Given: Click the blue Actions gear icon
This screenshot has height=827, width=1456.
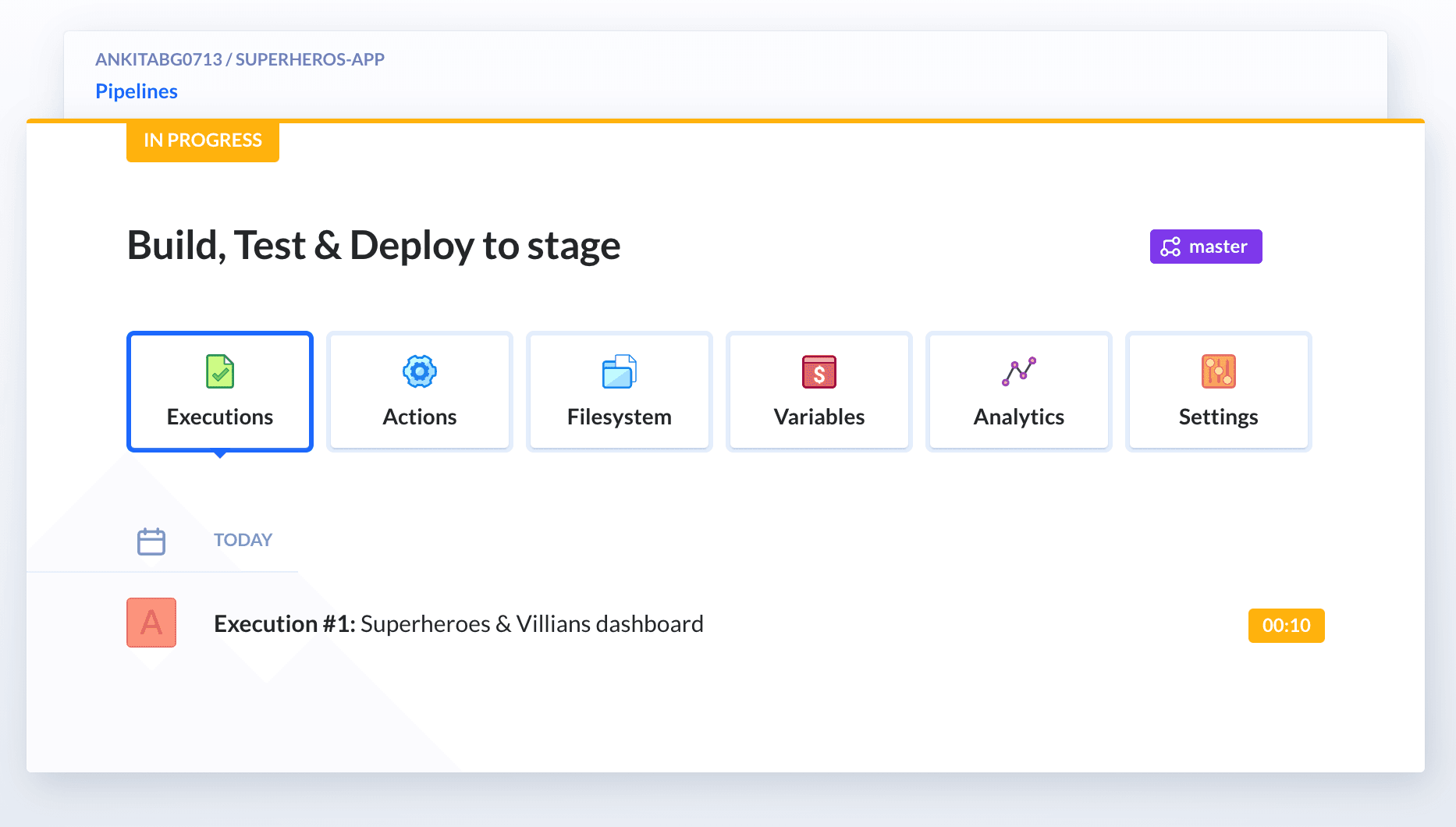Looking at the screenshot, I should [x=420, y=371].
